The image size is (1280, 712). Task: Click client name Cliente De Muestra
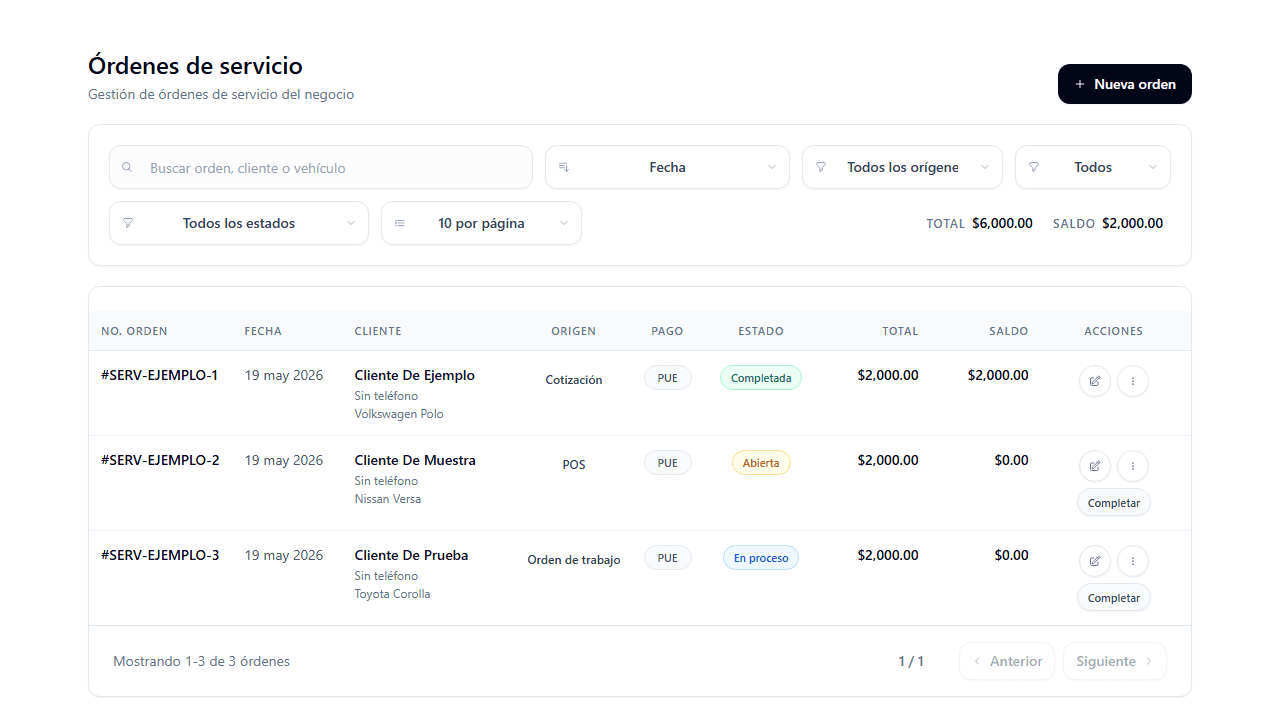[415, 460]
